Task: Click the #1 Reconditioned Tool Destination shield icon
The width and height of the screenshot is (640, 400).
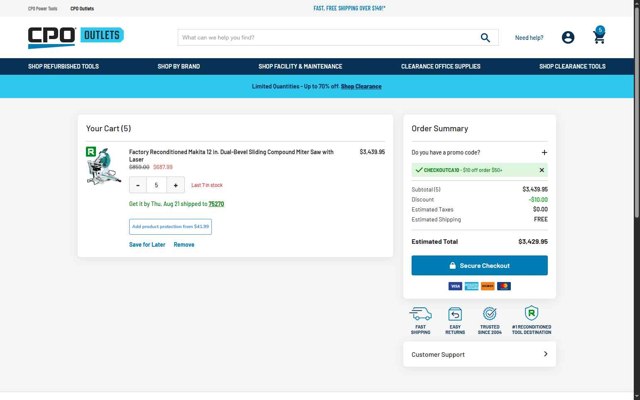Action: 531,313
